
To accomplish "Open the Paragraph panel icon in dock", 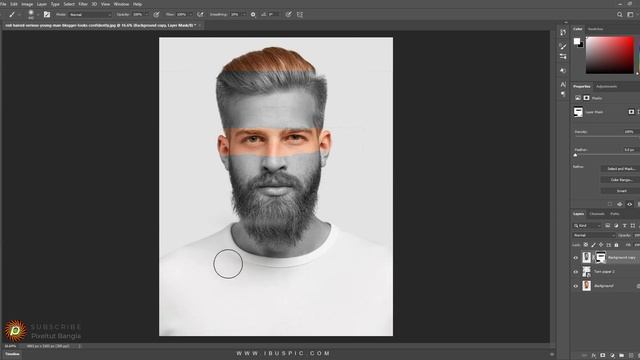I will (x=563, y=94).
